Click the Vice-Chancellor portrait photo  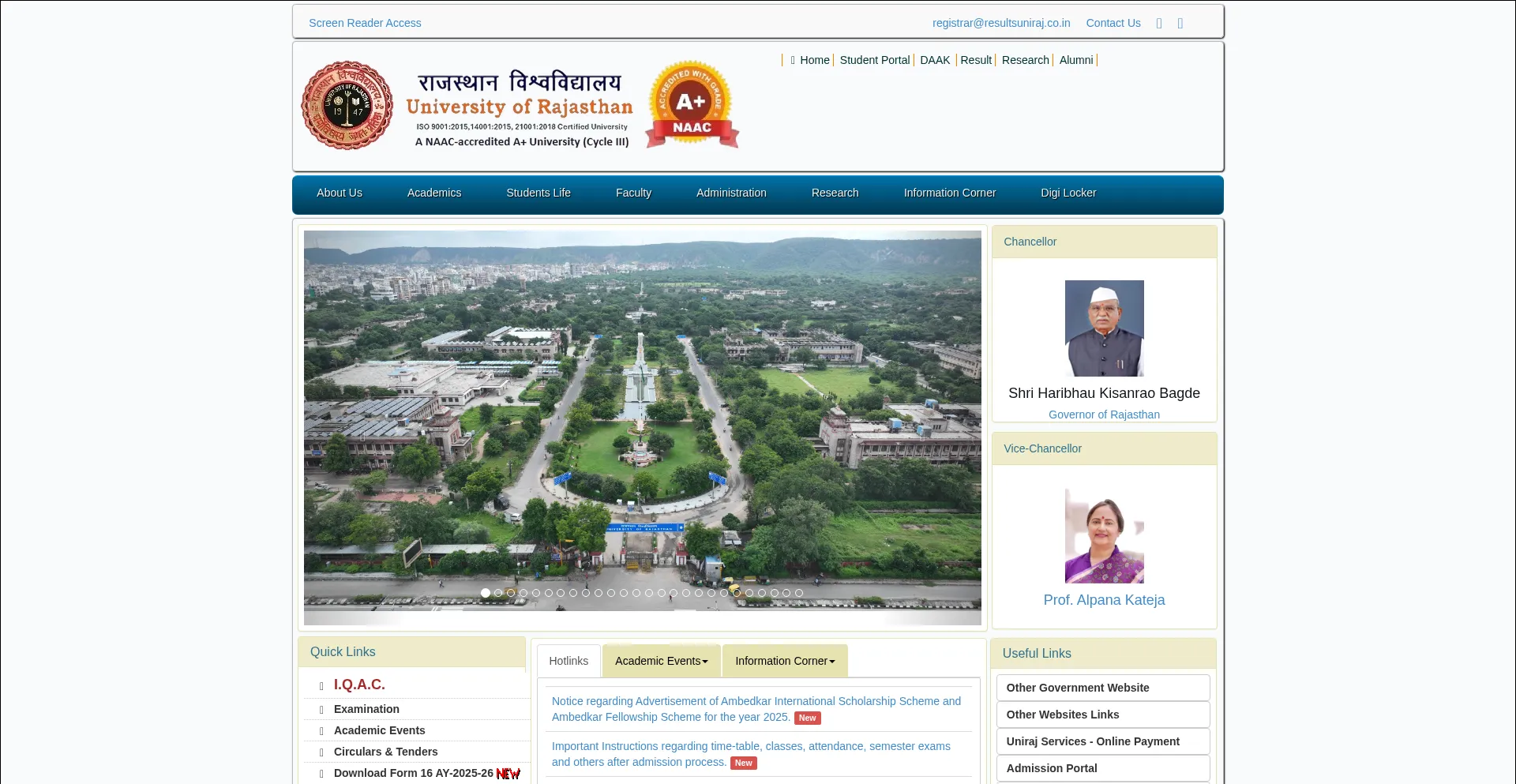coord(1104,535)
